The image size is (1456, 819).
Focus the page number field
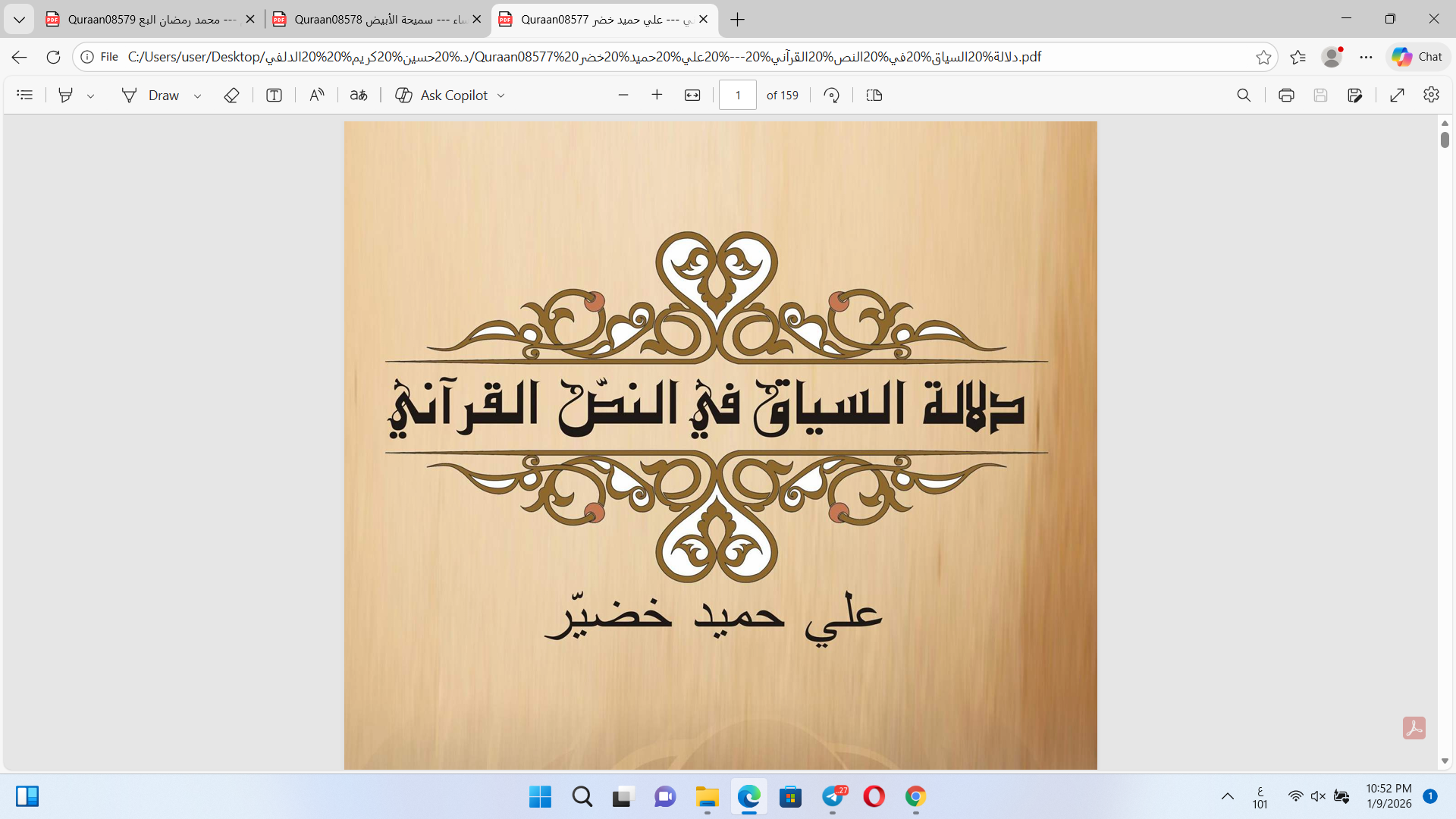point(738,95)
